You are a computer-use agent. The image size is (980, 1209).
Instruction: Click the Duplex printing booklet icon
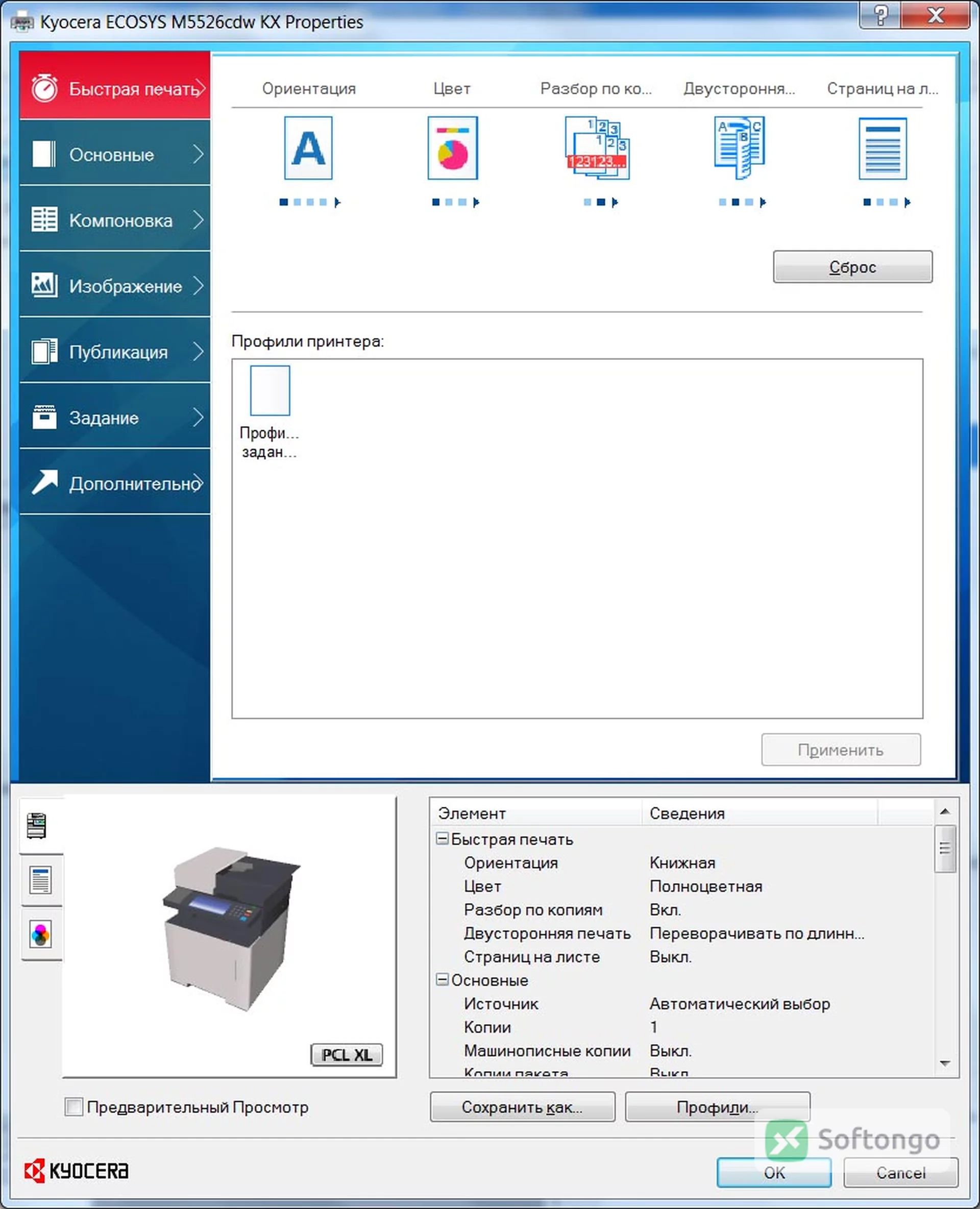pyautogui.click(x=740, y=148)
